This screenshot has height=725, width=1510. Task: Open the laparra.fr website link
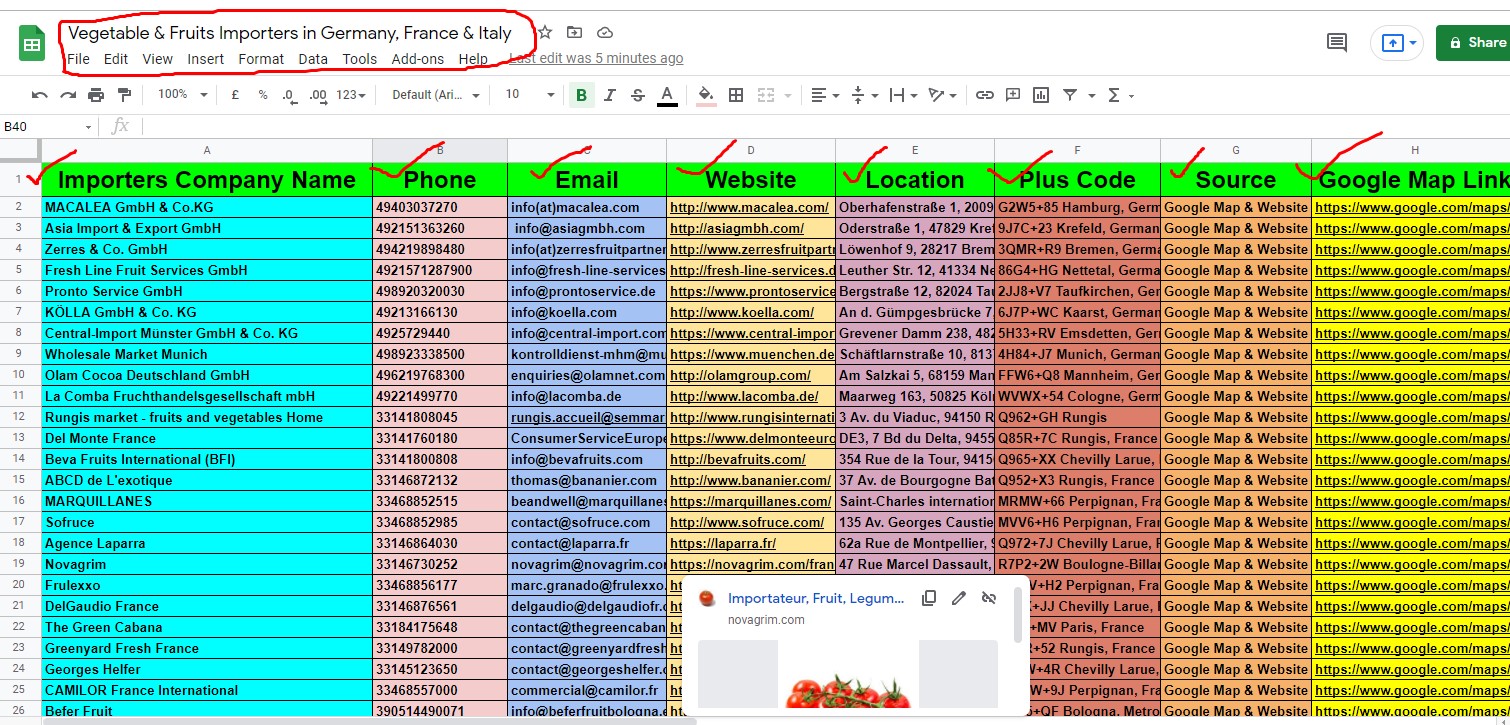723,544
